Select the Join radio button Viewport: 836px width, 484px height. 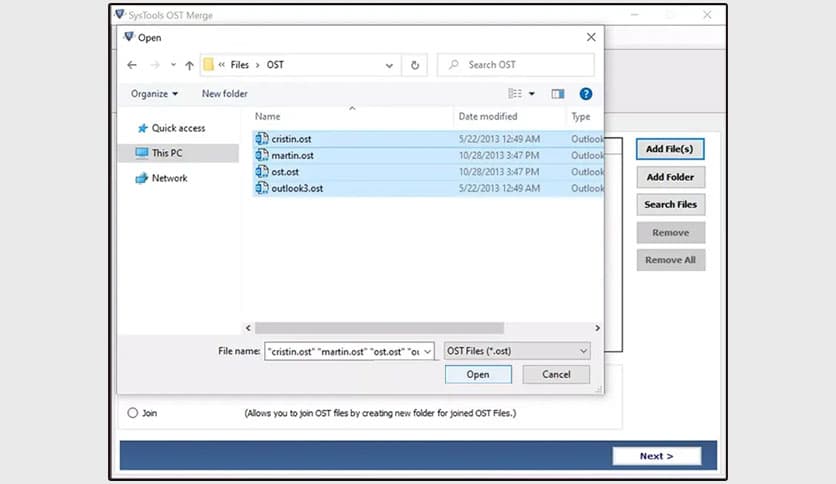coord(133,413)
